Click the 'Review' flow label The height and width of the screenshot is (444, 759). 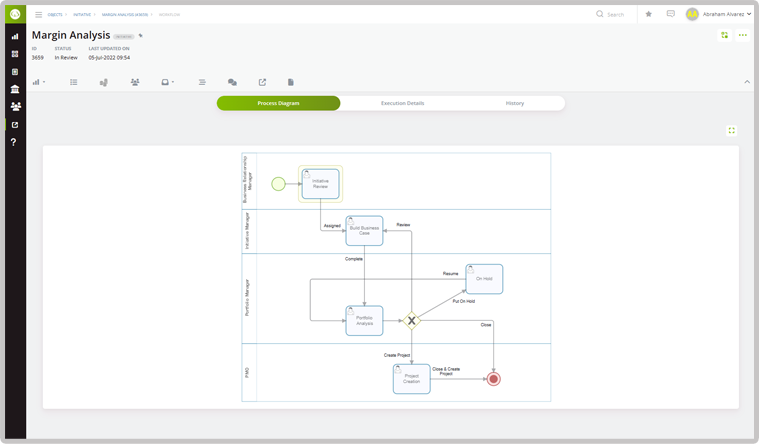[403, 225]
